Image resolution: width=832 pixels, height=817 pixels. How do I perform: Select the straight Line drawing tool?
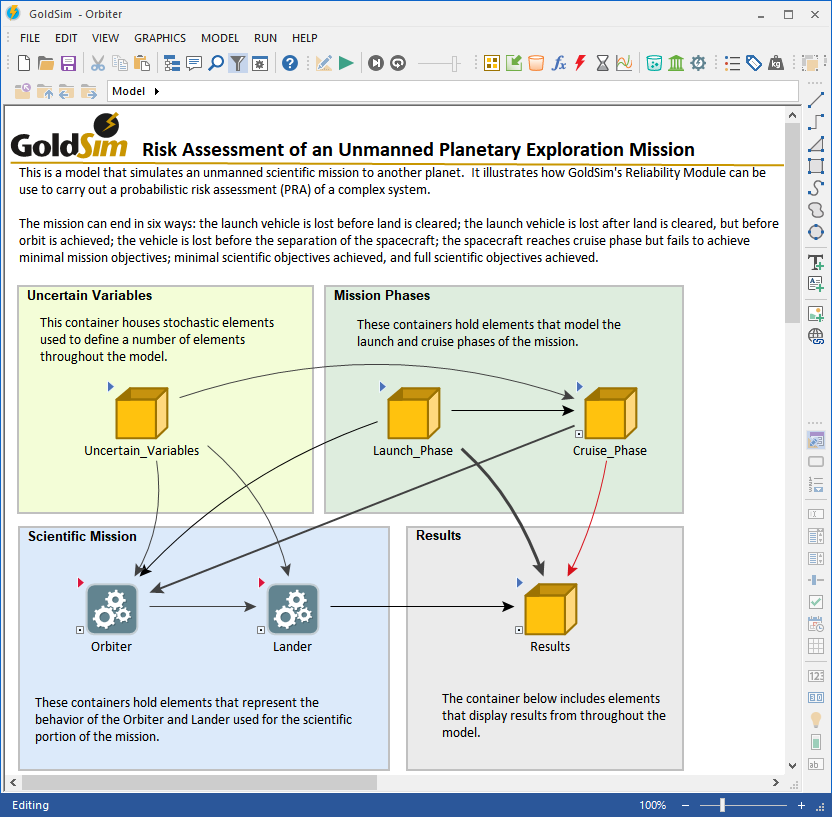click(x=816, y=100)
